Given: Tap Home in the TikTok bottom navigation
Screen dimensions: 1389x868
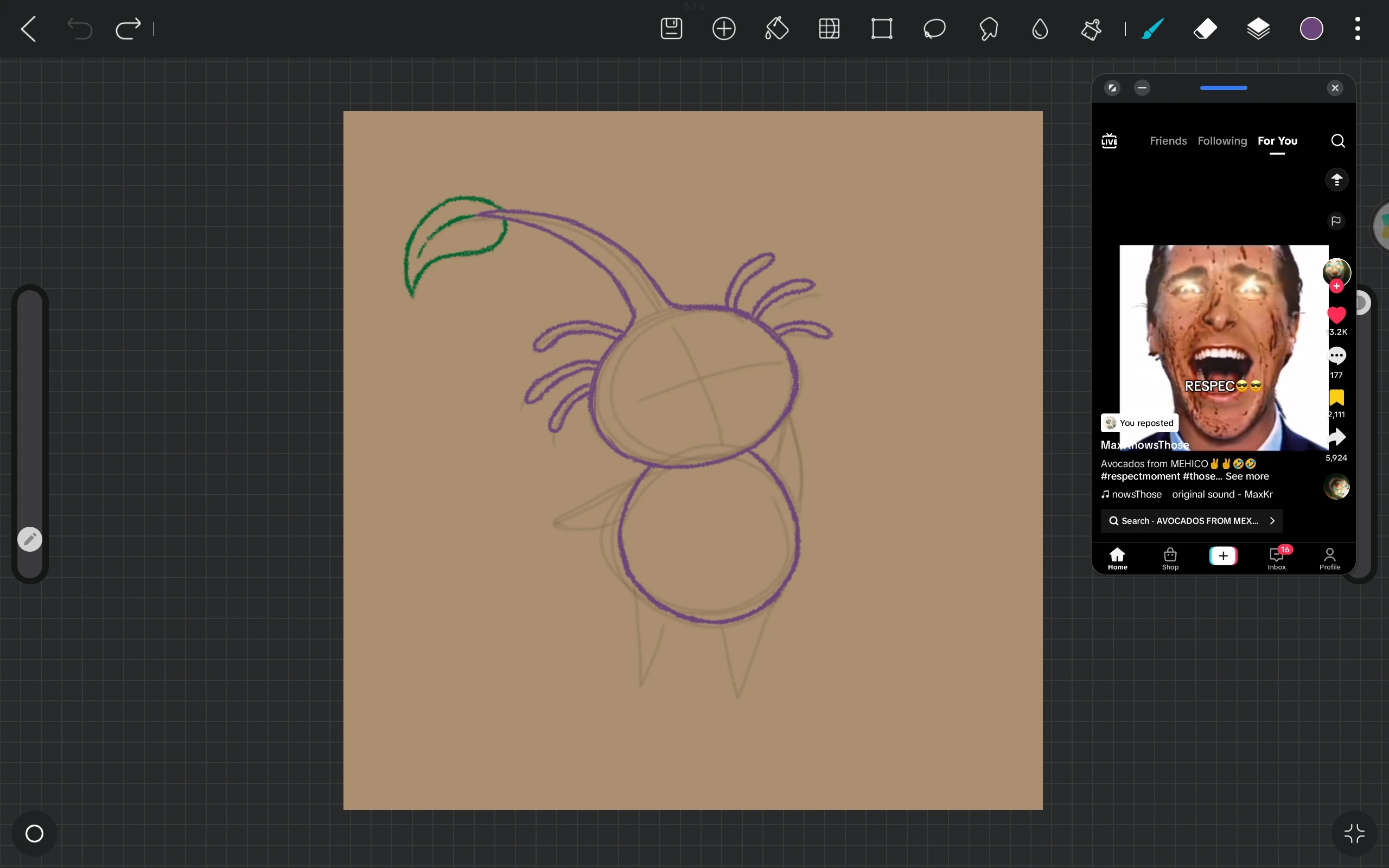Looking at the screenshot, I should point(1118,558).
